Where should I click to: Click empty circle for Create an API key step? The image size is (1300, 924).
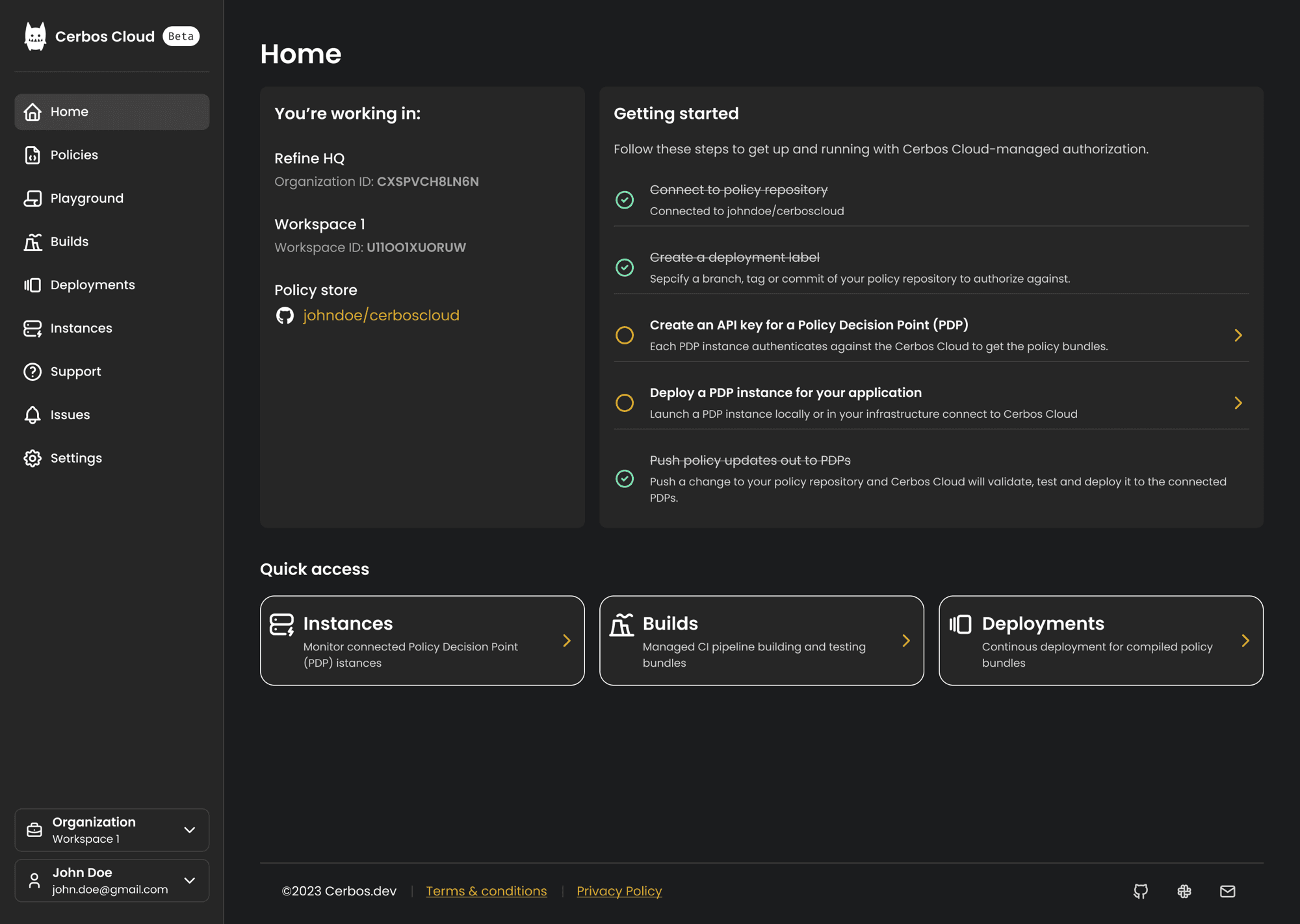625,335
